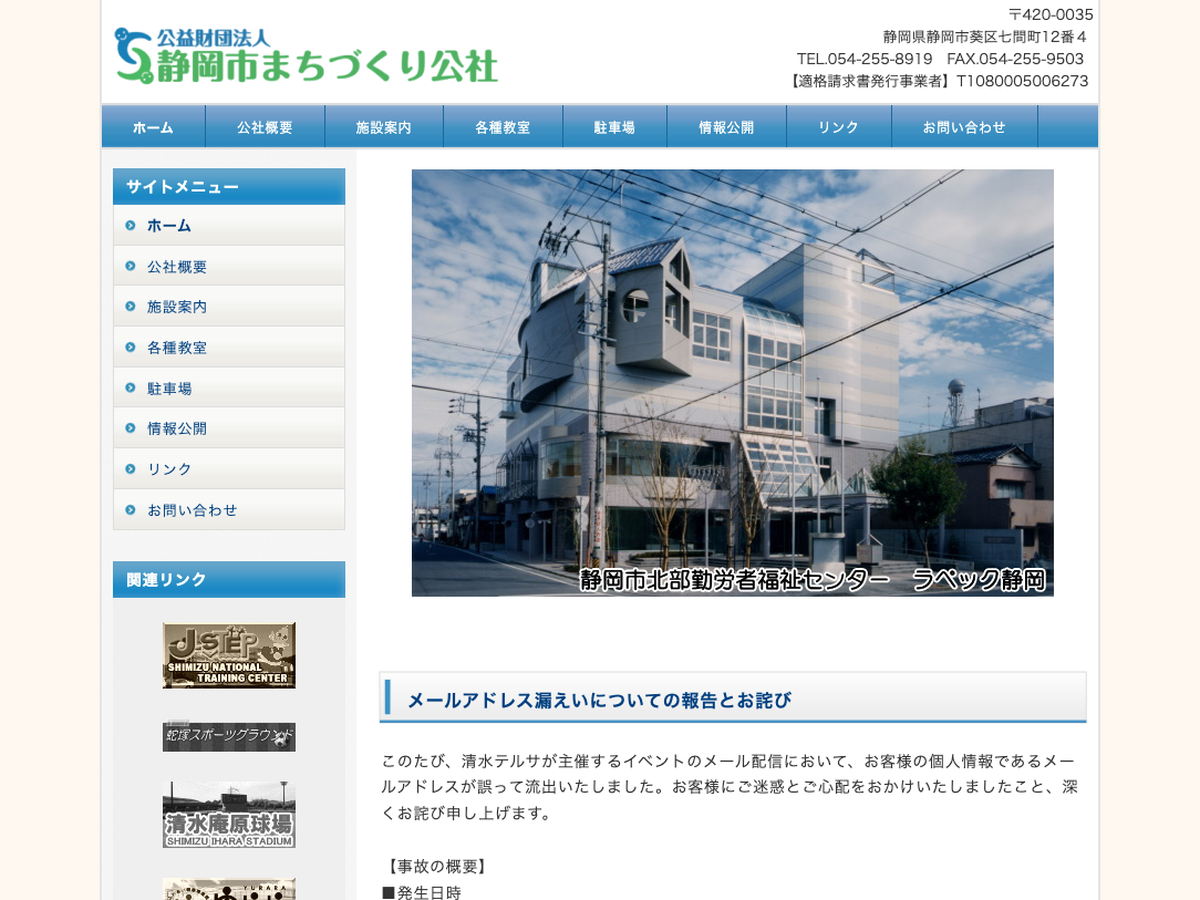The height and width of the screenshot is (900, 1200).
Task: Open 情報公開 in the sidebar site menu
Action: (x=177, y=428)
